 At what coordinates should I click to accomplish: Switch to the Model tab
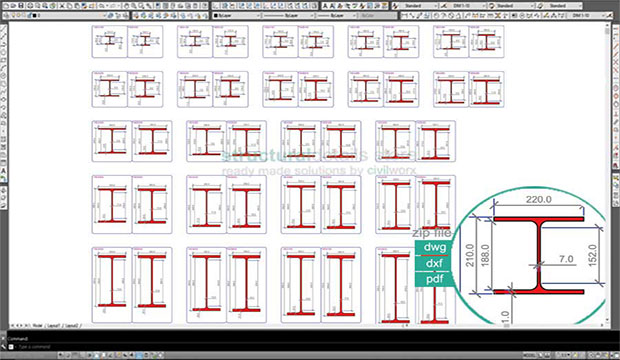[37, 326]
